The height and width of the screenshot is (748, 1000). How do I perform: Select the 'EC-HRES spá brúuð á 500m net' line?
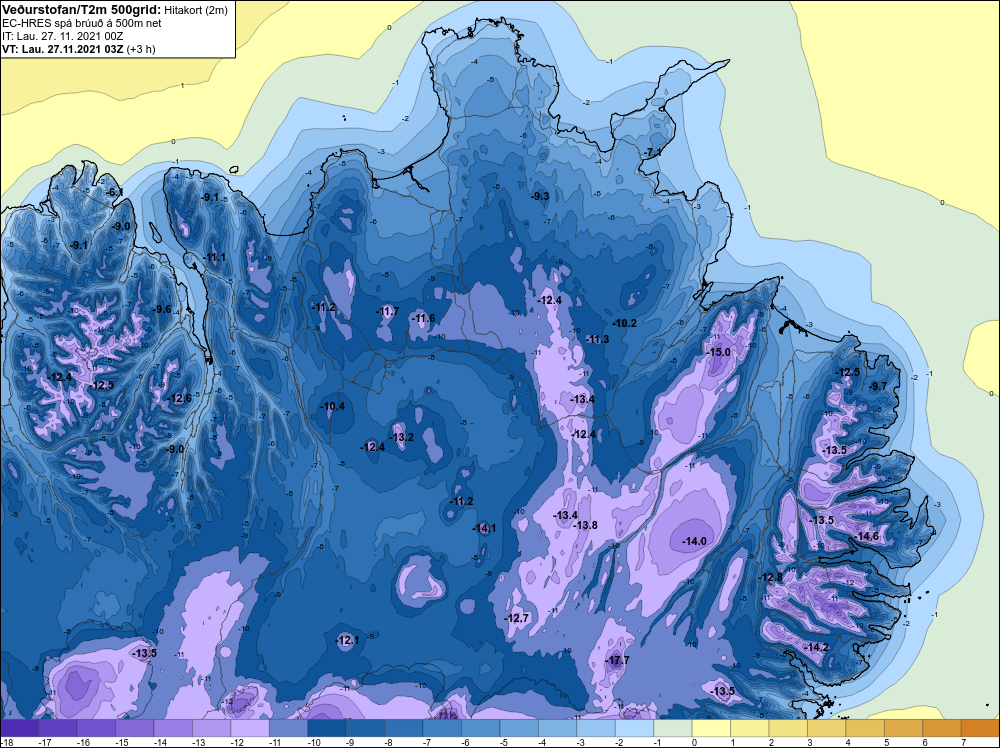click(82, 23)
